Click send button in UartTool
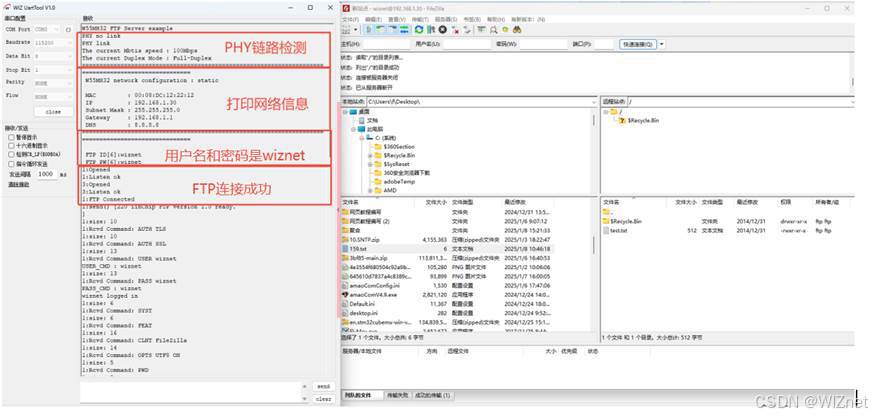 (323, 386)
